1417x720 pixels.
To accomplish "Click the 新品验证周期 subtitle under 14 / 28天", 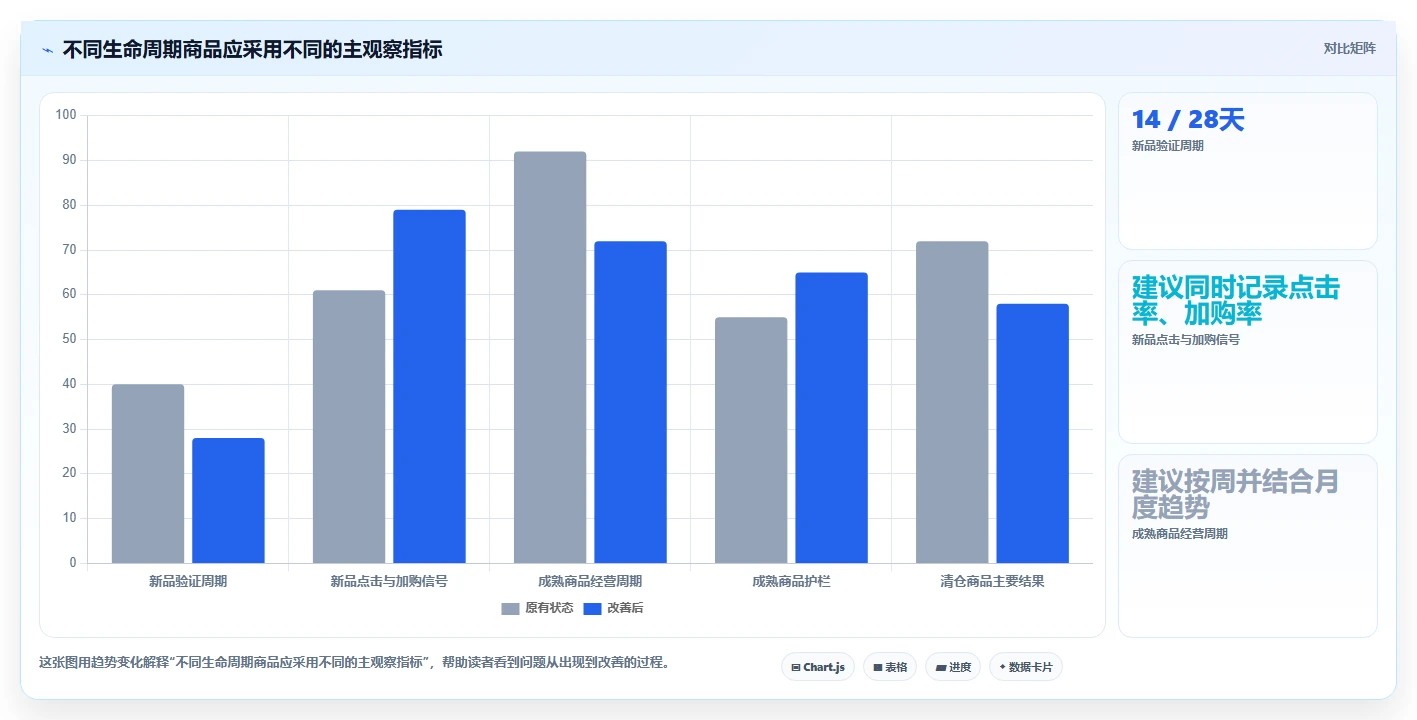I will (x=1168, y=146).
